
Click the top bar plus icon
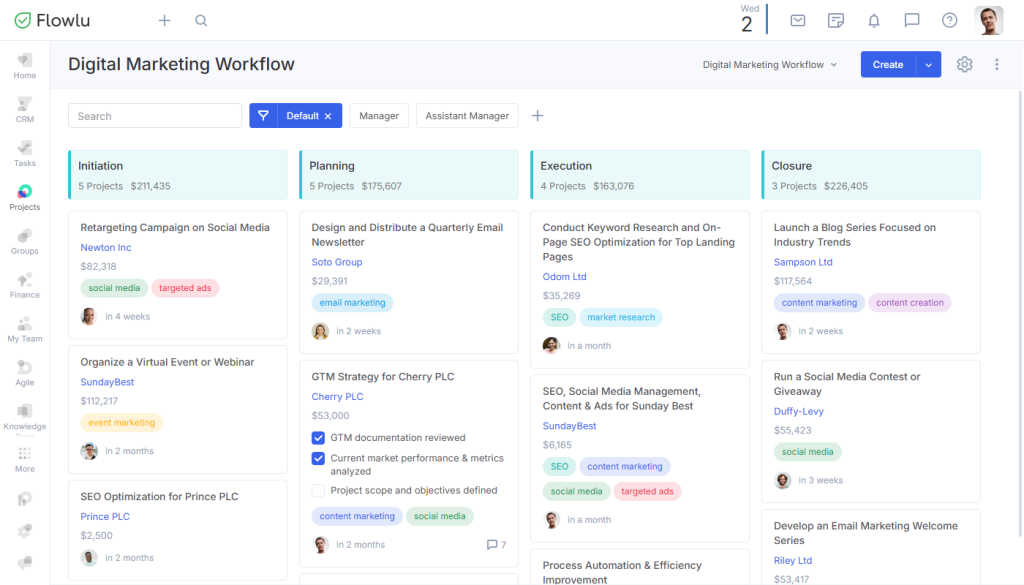pos(165,20)
